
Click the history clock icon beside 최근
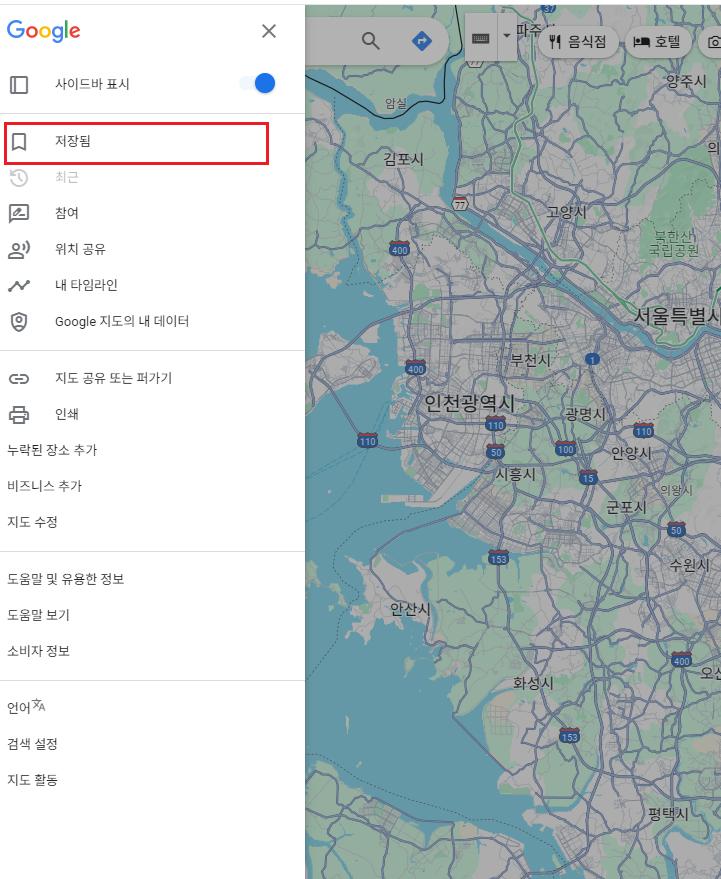point(19,178)
